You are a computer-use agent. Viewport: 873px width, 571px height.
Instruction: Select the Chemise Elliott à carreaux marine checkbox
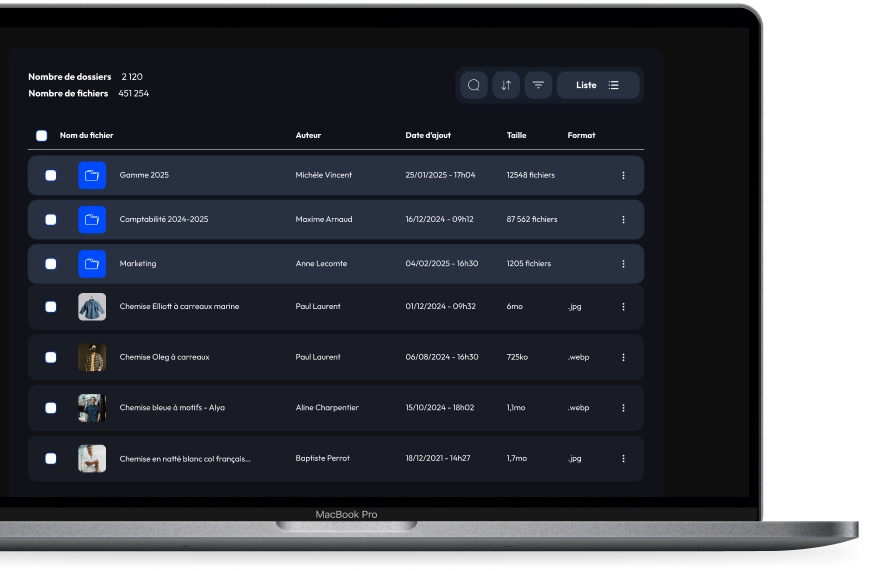click(51, 307)
